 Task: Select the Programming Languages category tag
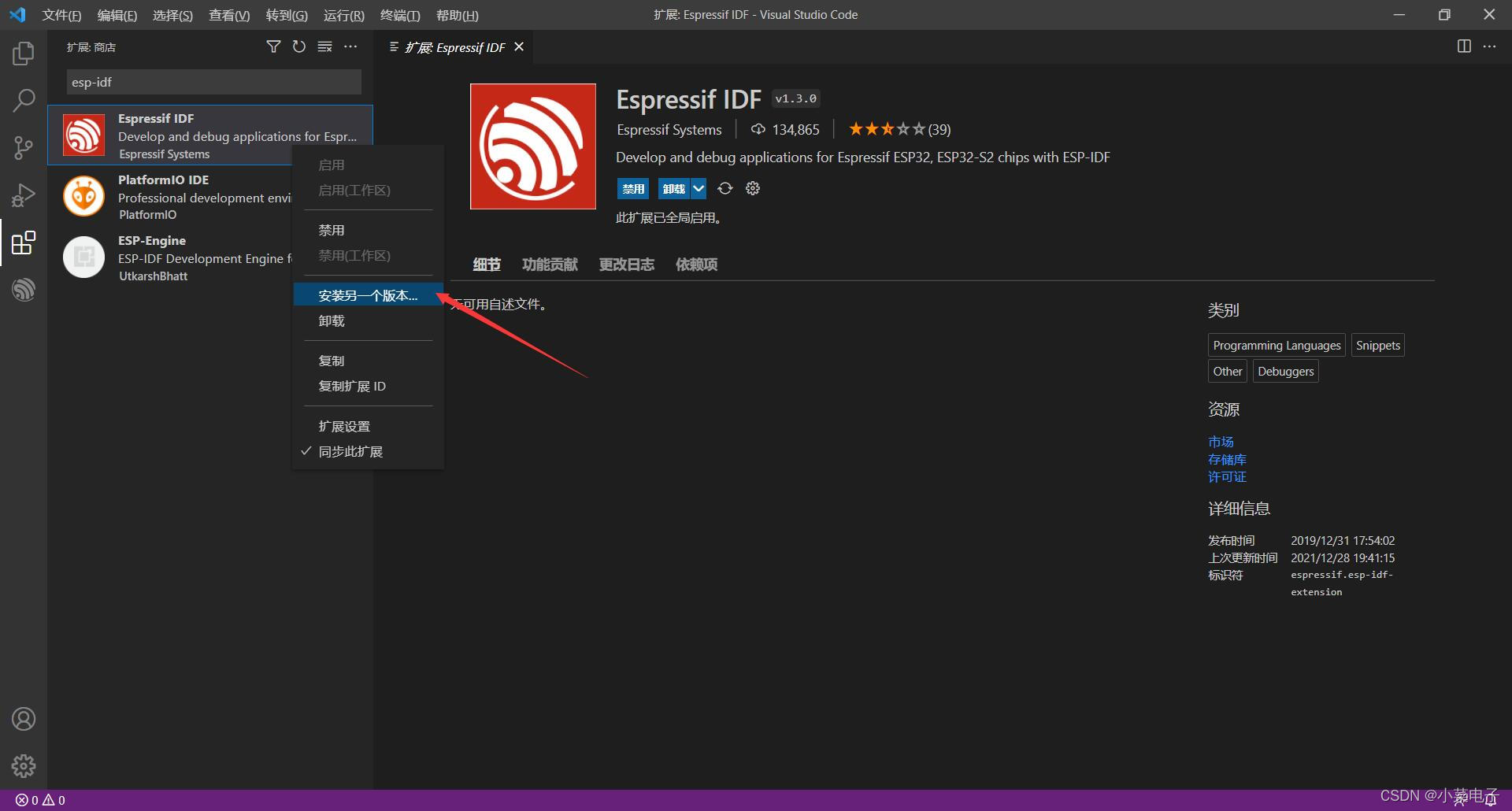(x=1277, y=345)
